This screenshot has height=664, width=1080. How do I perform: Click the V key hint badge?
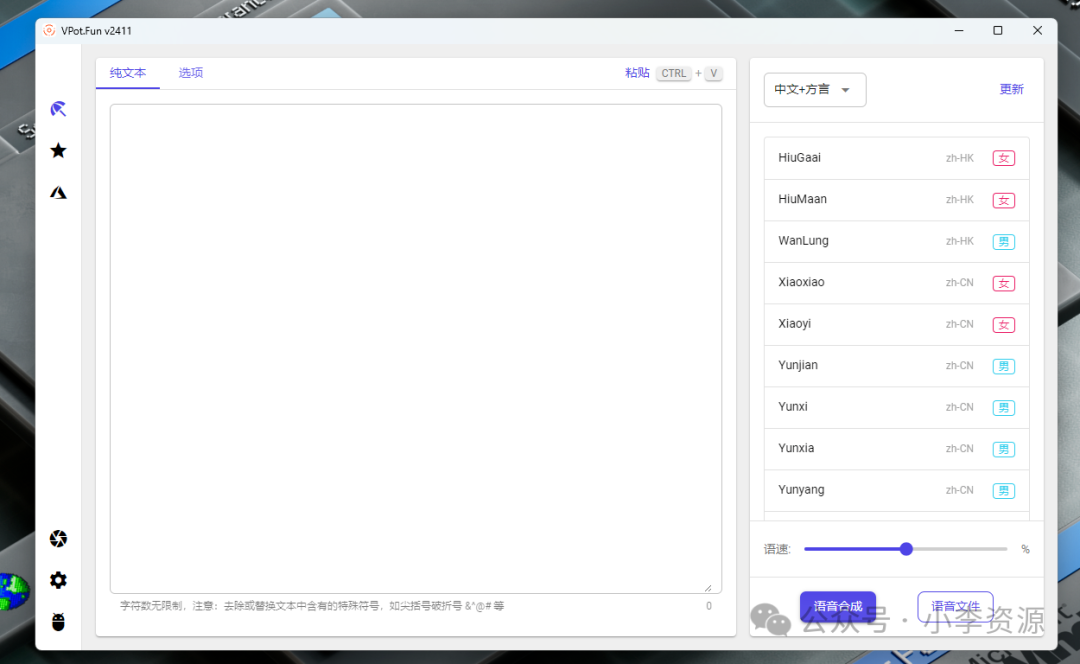[714, 73]
